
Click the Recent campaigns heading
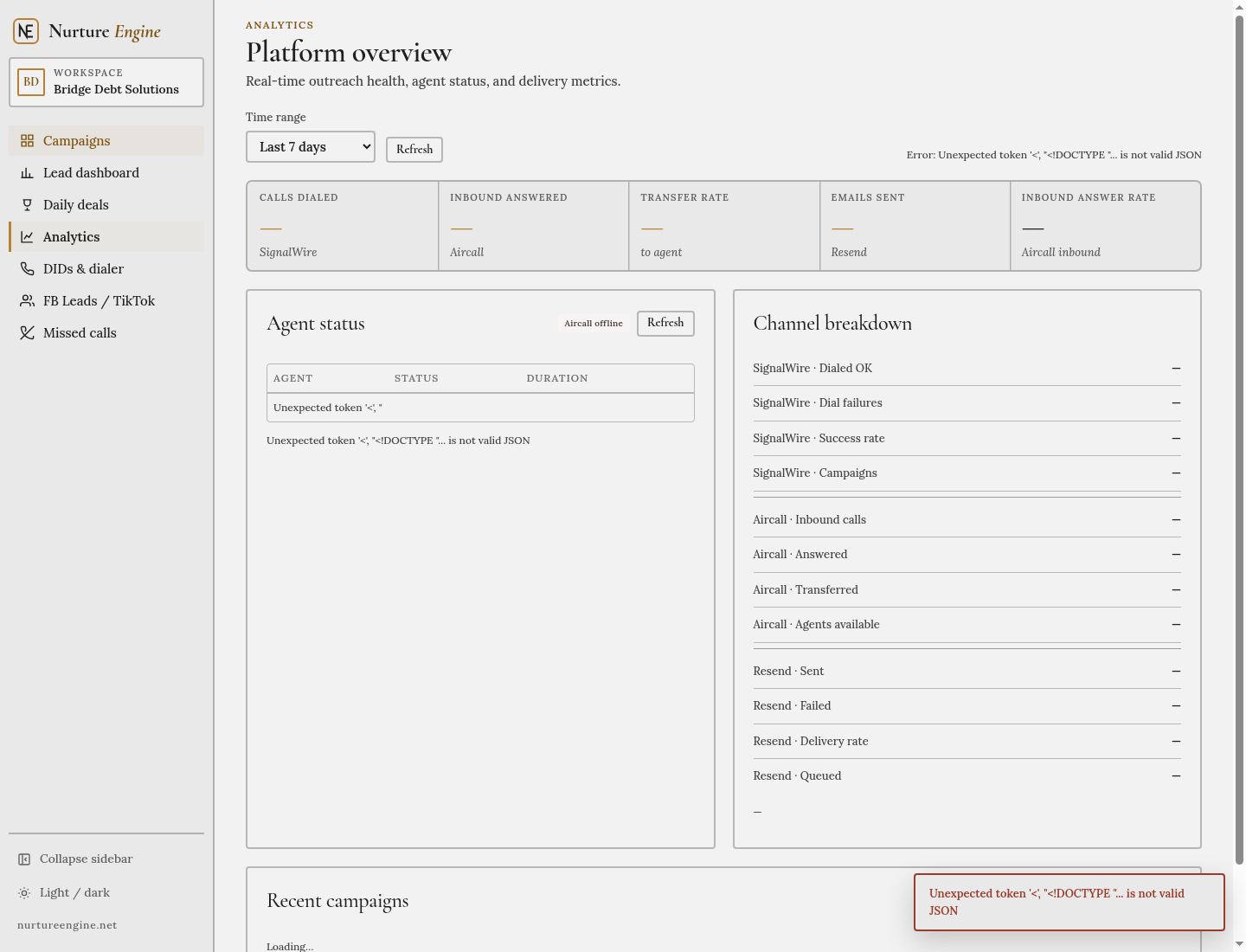click(x=337, y=901)
